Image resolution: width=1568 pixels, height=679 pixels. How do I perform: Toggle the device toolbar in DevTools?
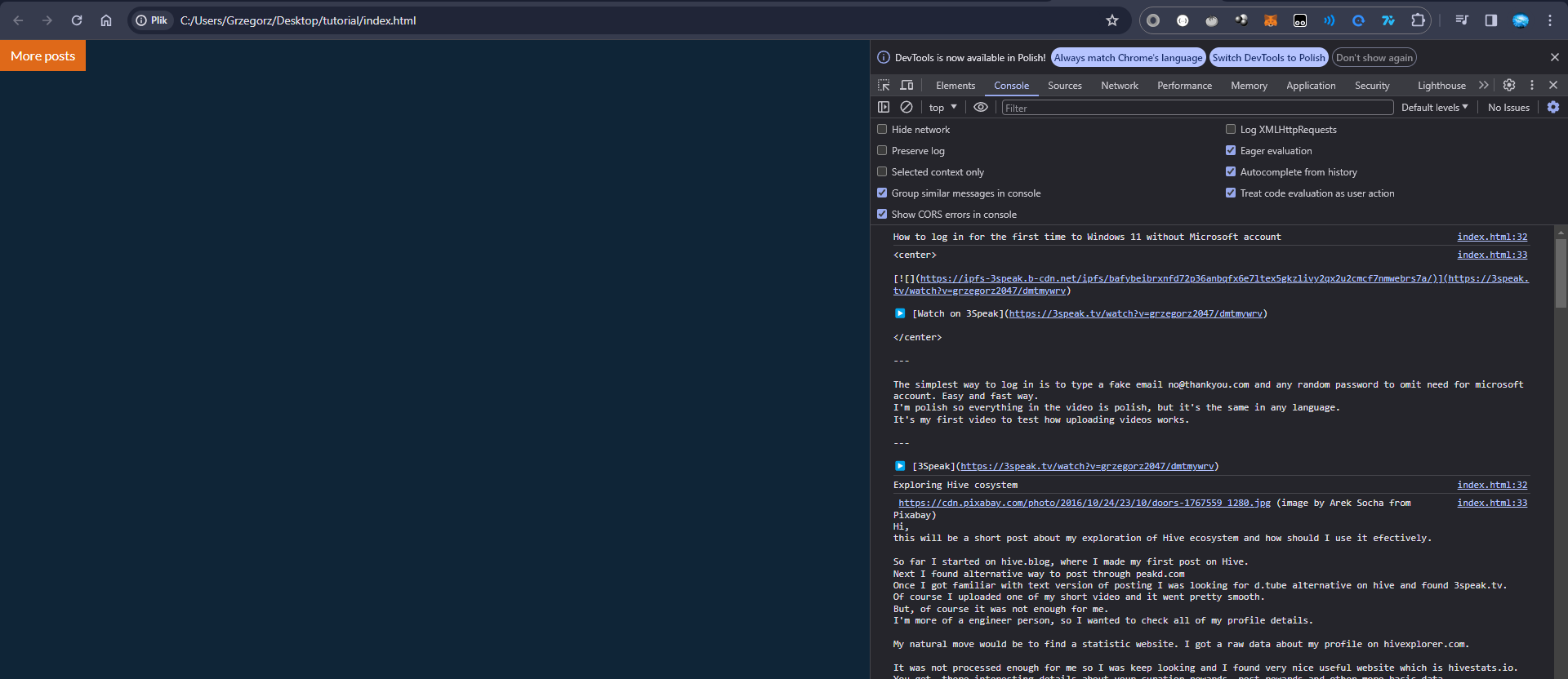[906, 85]
